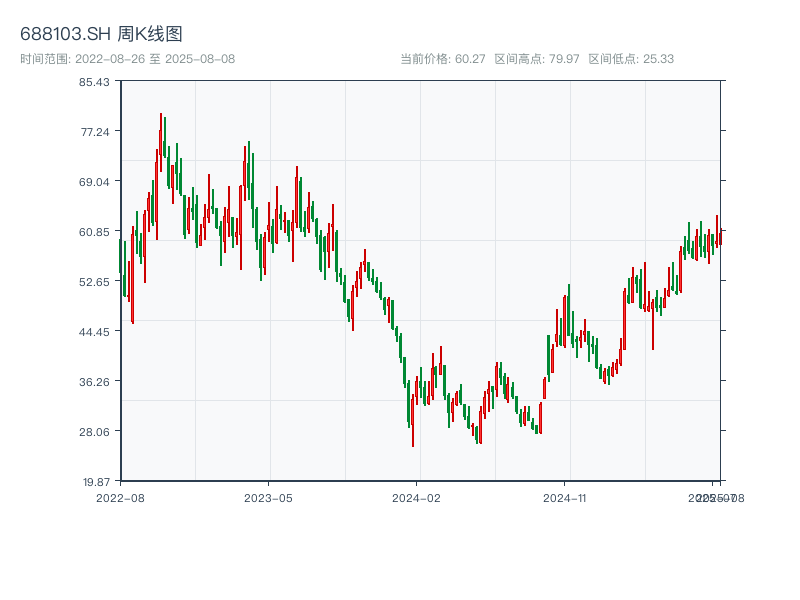Click the lowest candlestick near 2024-02
800x600 pixels.
click(x=412, y=420)
